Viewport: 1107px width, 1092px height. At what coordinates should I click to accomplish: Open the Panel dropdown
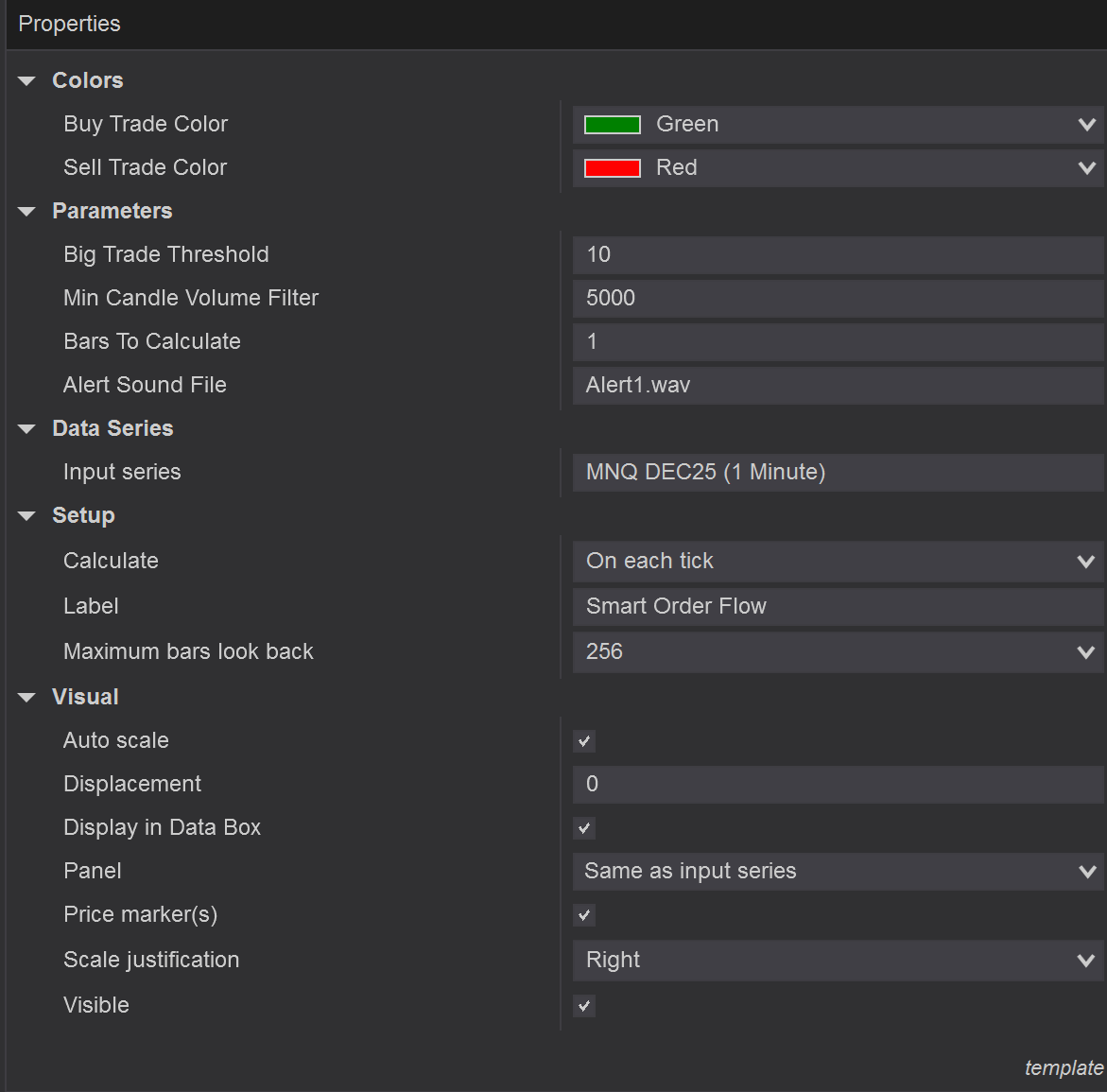pyautogui.click(x=1086, y=872)
